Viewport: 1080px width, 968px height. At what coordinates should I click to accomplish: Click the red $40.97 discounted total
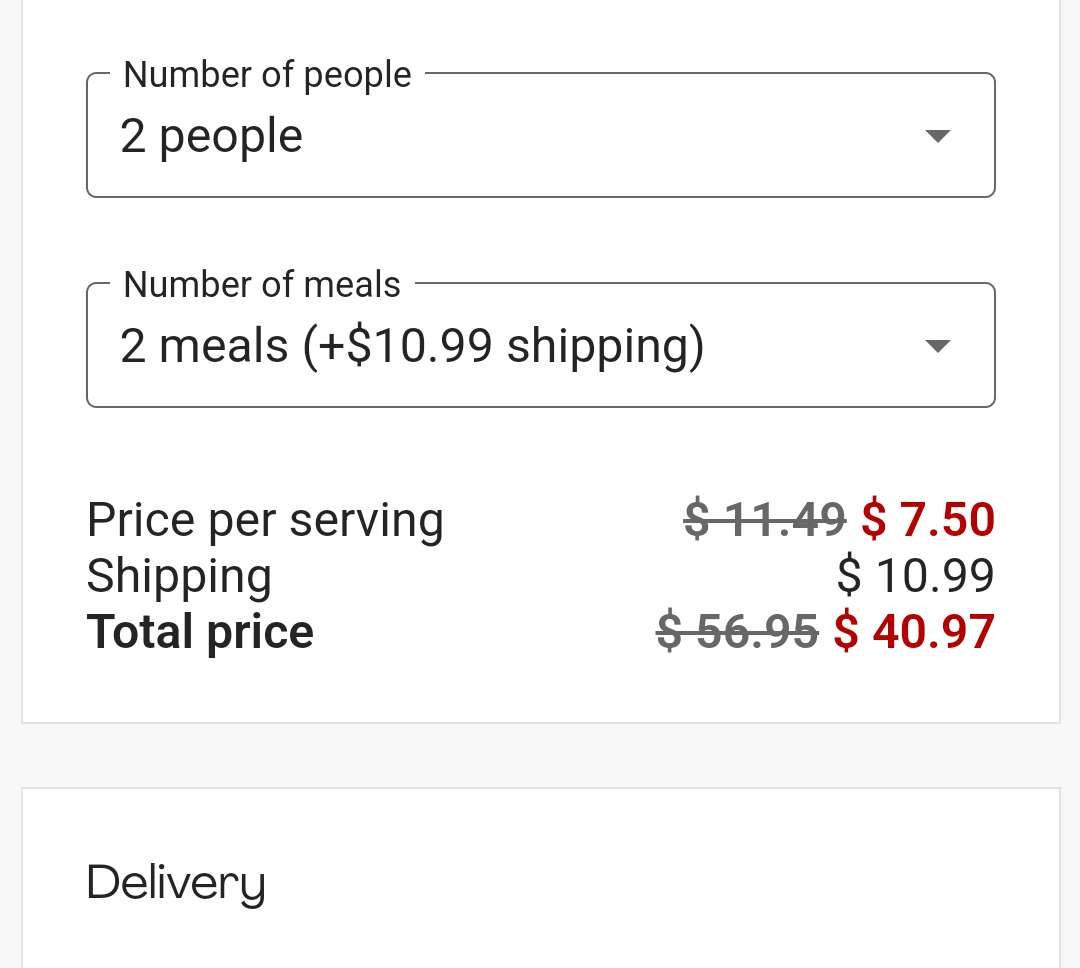pyautogui.click(x=914, y=632)
